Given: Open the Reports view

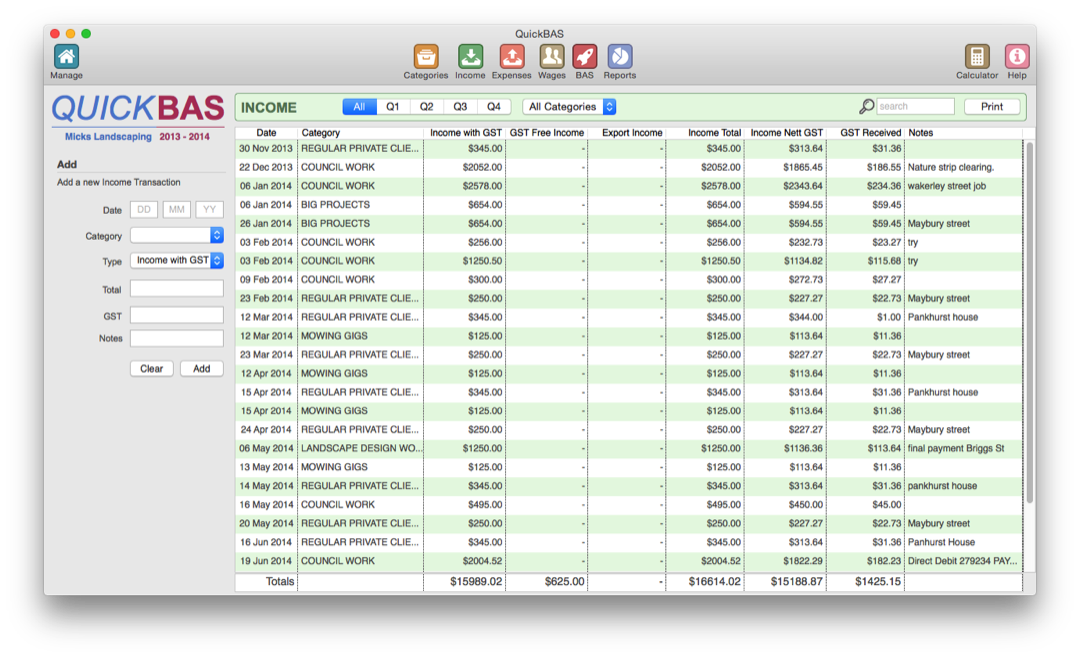Looking at the screenshot, I should tap(620, 58).
